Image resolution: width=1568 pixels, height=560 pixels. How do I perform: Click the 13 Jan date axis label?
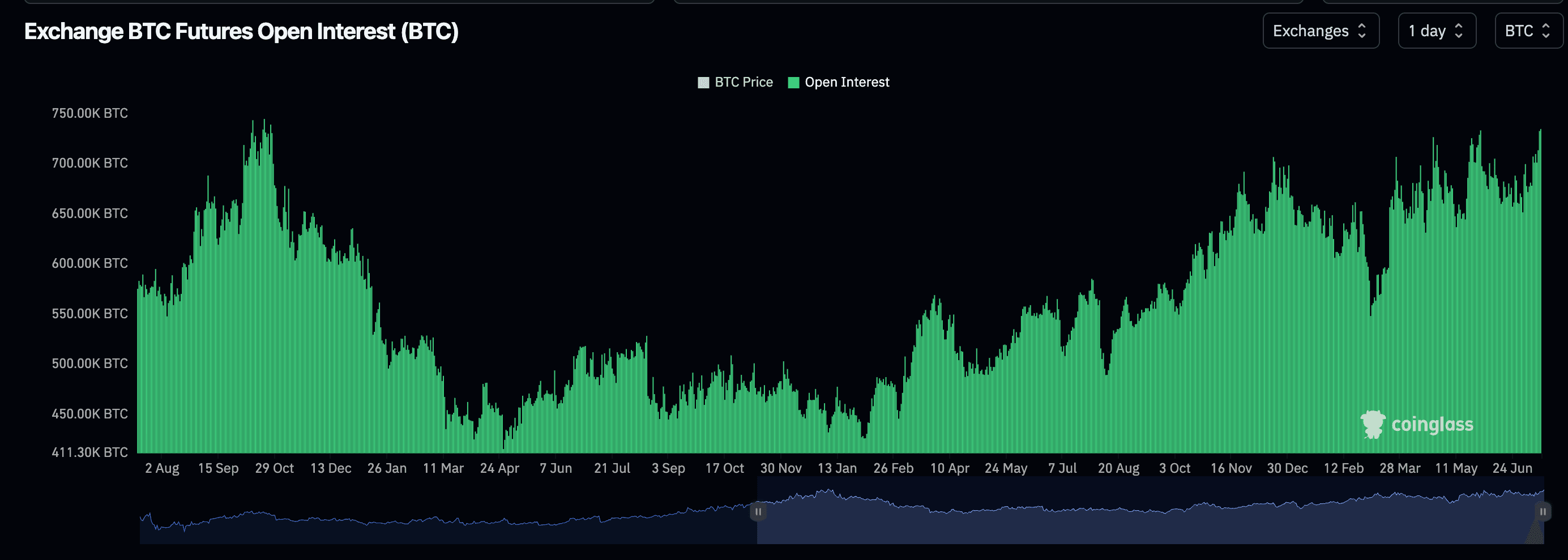point(836,468)
